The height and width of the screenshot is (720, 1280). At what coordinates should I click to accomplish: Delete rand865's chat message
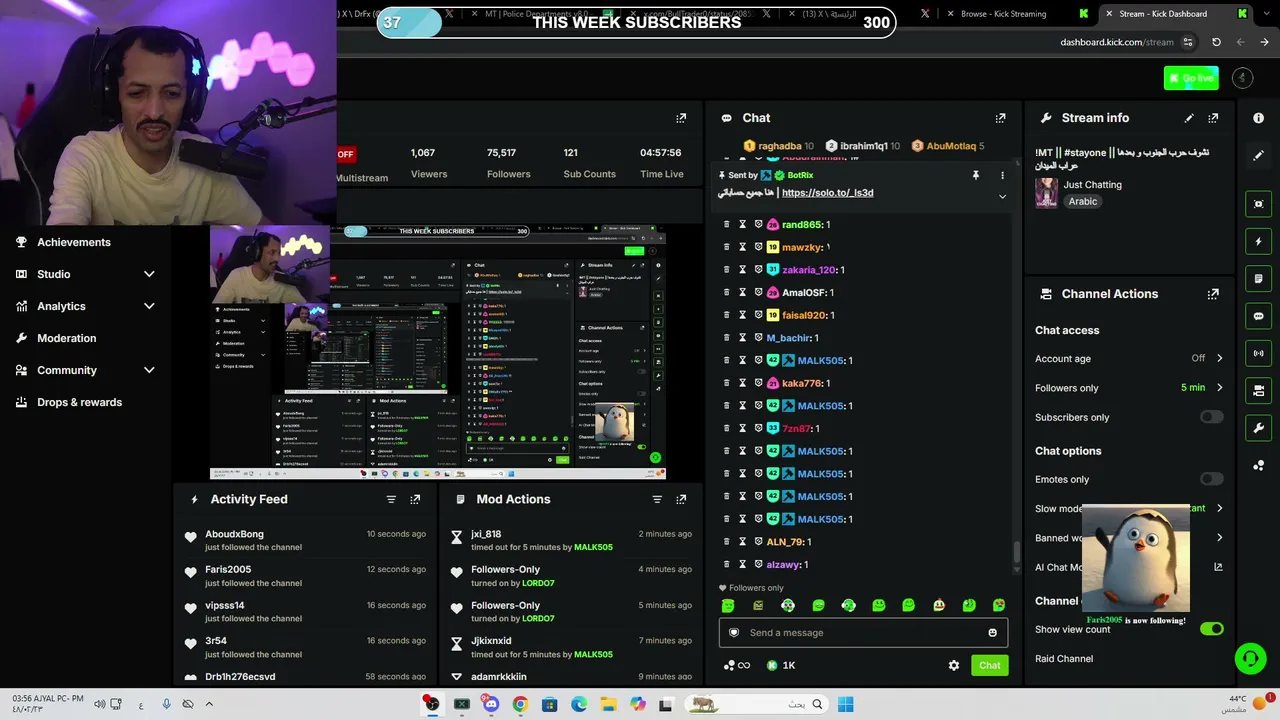point(726,225)
